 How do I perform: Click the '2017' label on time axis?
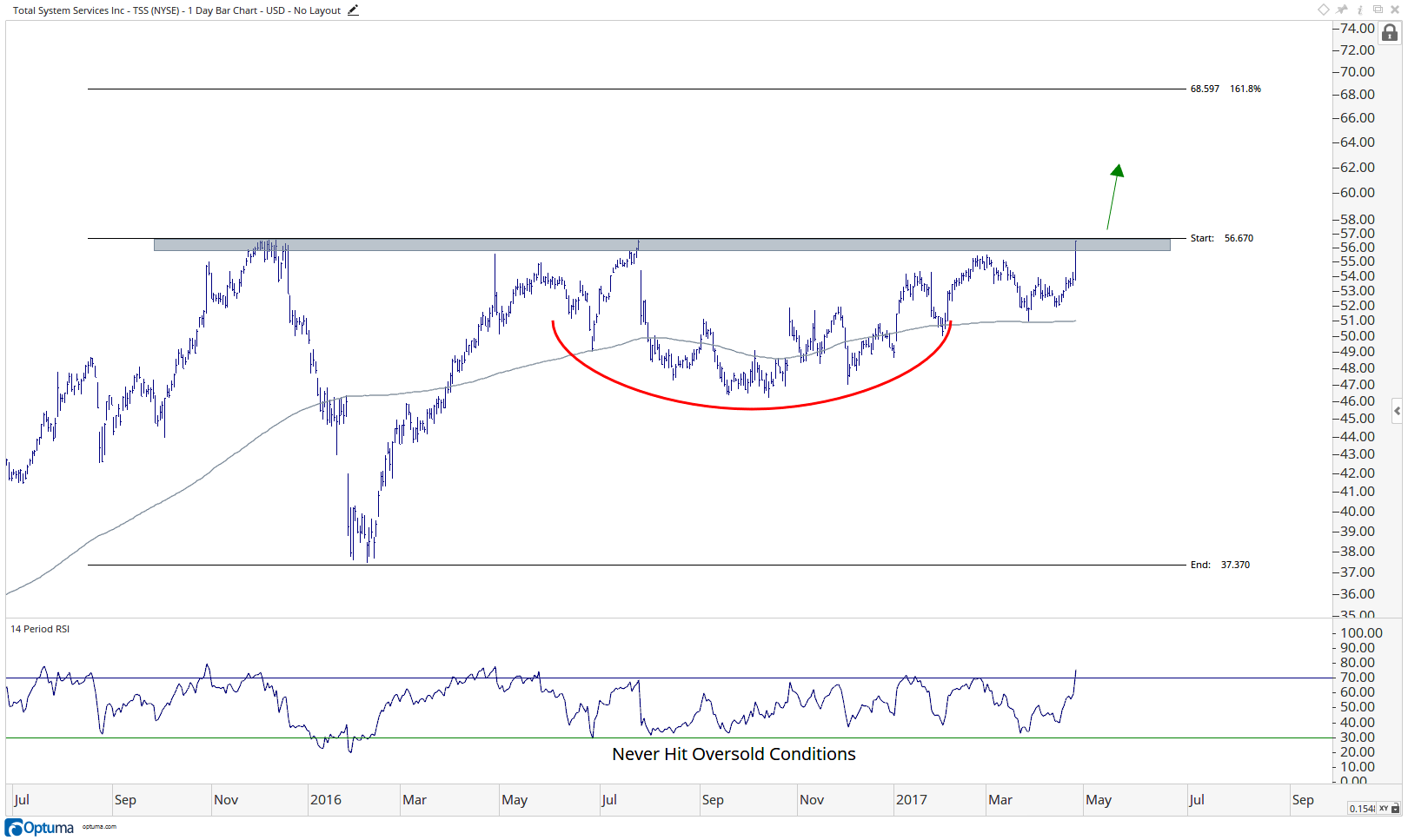tap(912, 800)
